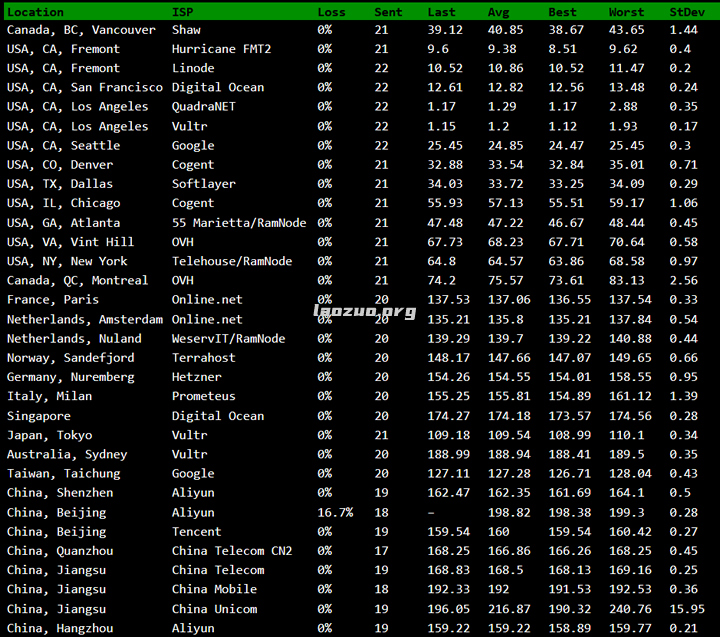Click the QuadraNET ISP entry
720x637 pixels.
(x=204, y=107)
